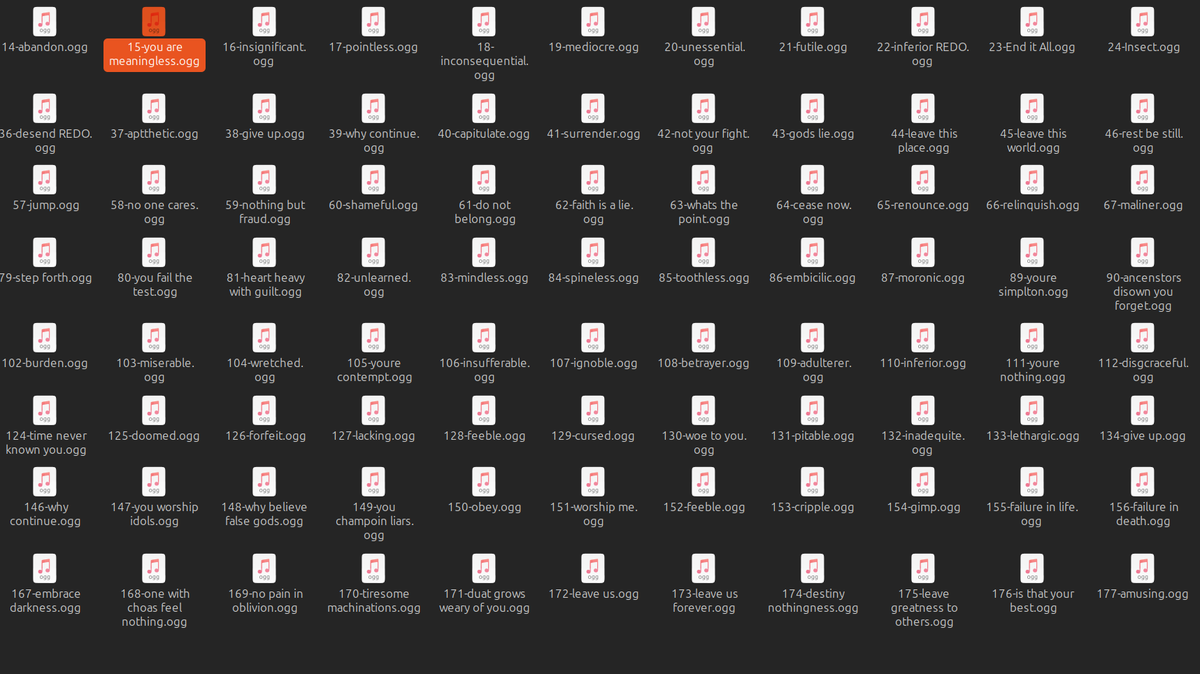The height and width of the screenshot is (674, 1200).
Task: Select '112-disgcraceful.ogg' filename
Action: [x=1143, y=370]
